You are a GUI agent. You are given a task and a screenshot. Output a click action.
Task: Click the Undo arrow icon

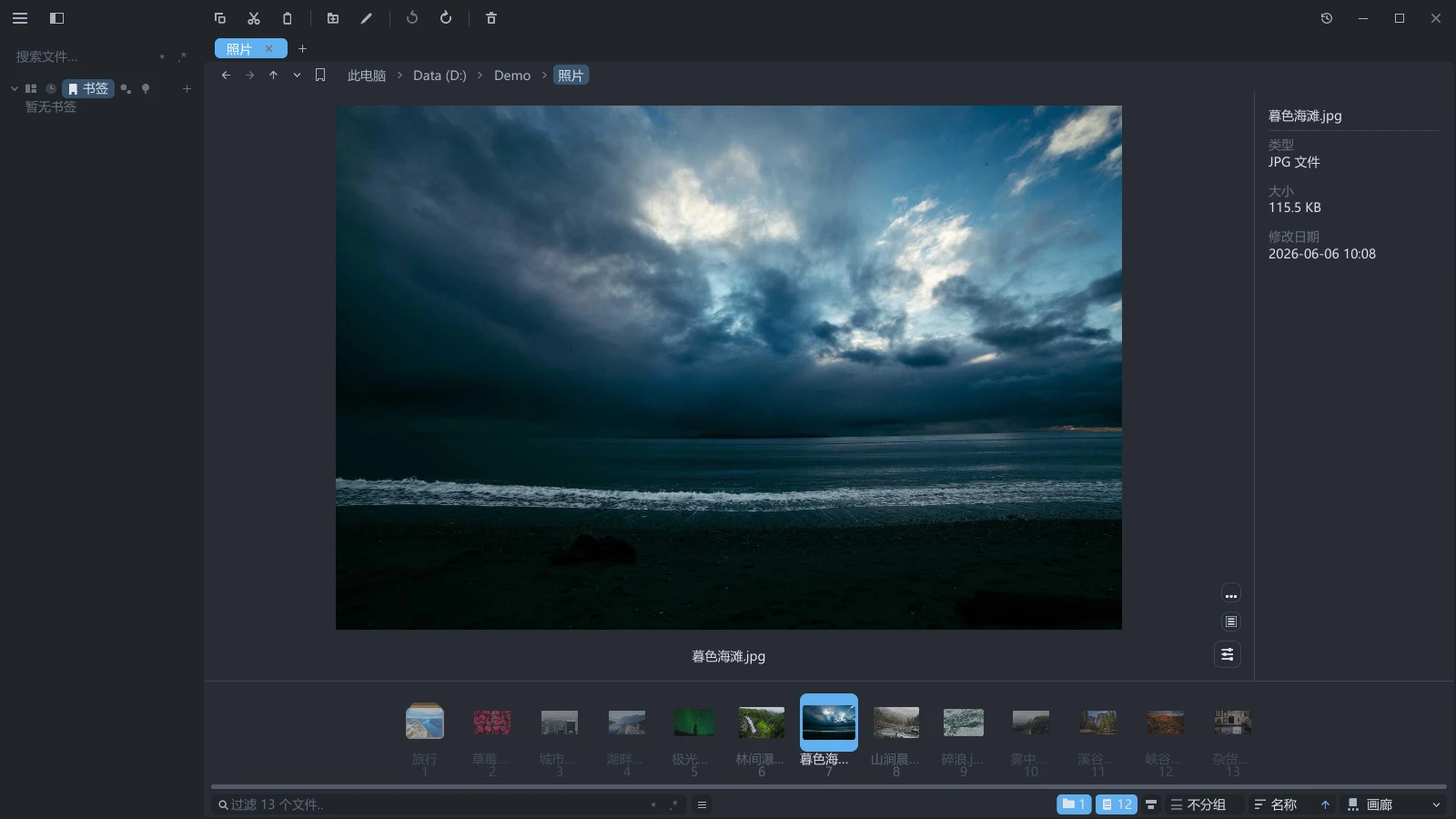(412, 18)
